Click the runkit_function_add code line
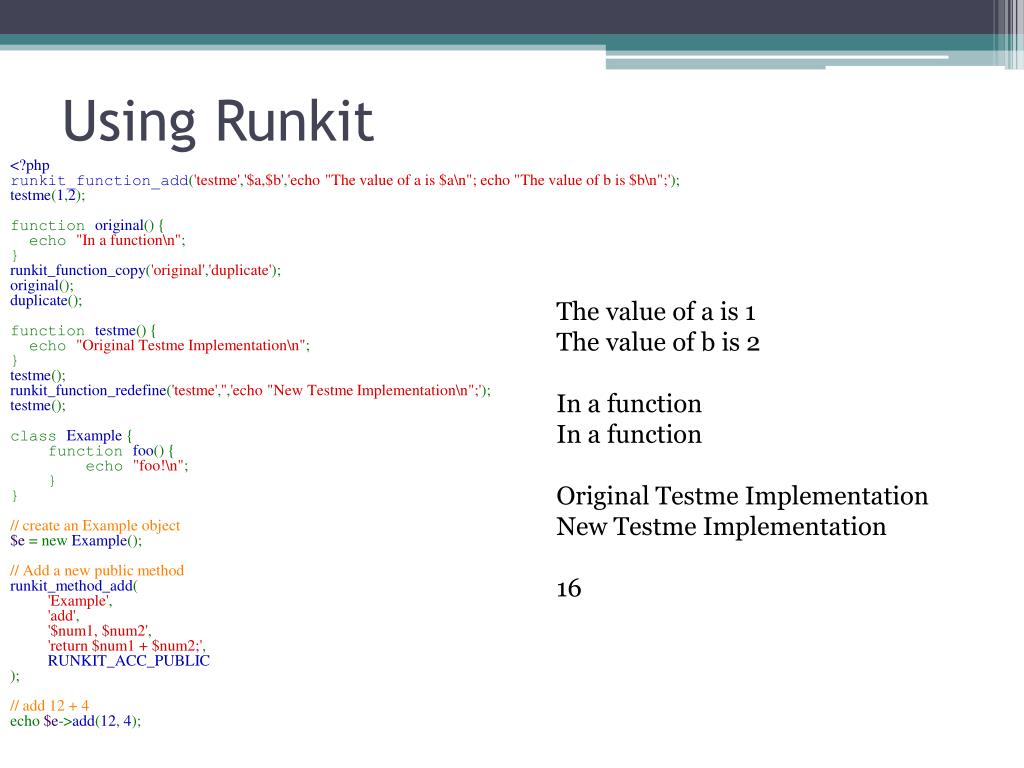Image resolution: width=1024 pixels, height=768 pixels. pos(345,180)
